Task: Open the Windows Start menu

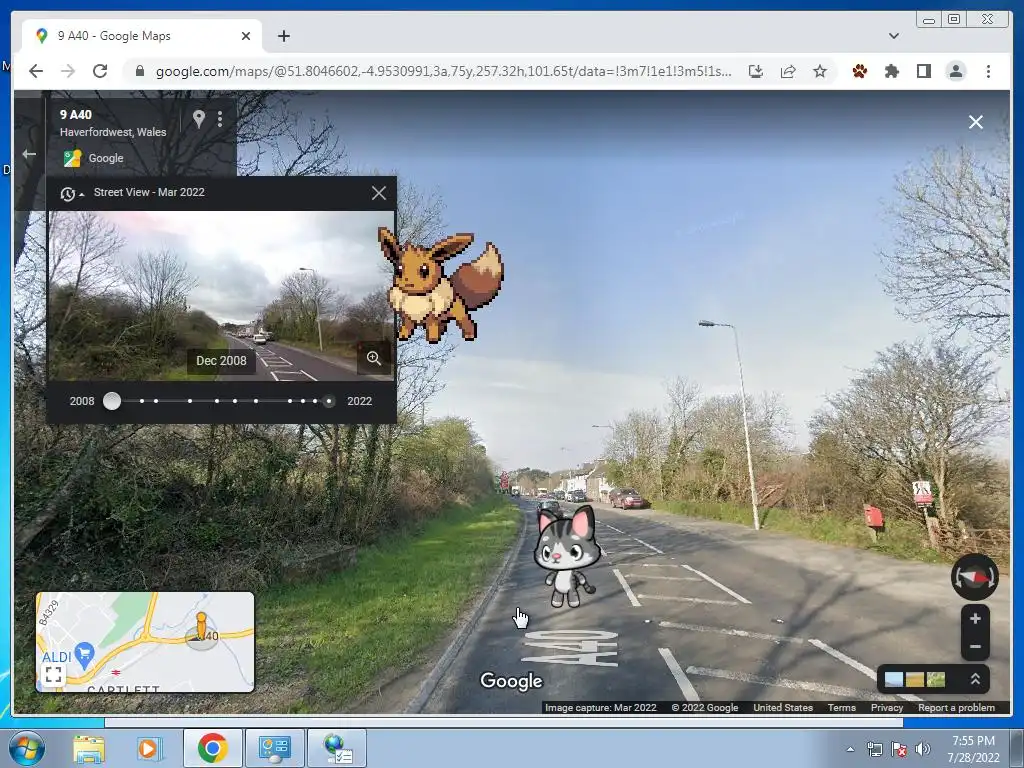Action: 26,748
